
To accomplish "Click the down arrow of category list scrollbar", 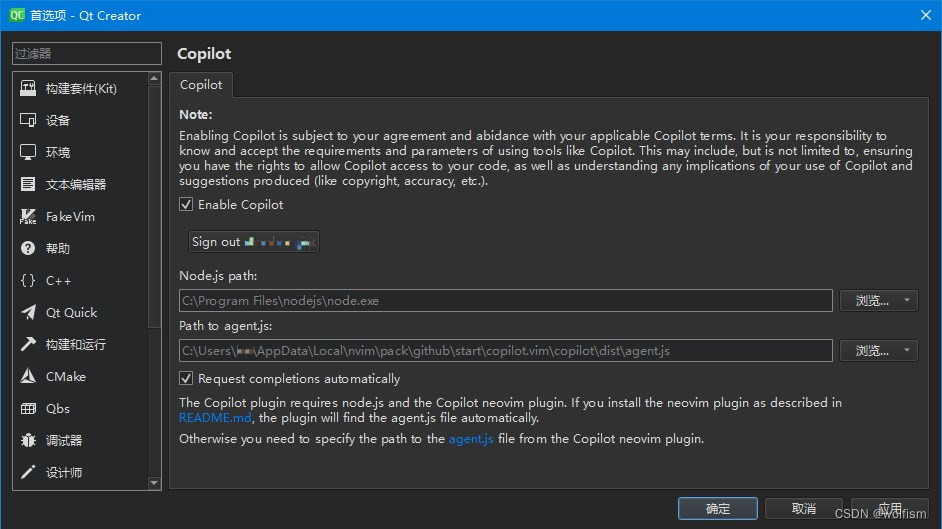I will click(x=154, y=483).
